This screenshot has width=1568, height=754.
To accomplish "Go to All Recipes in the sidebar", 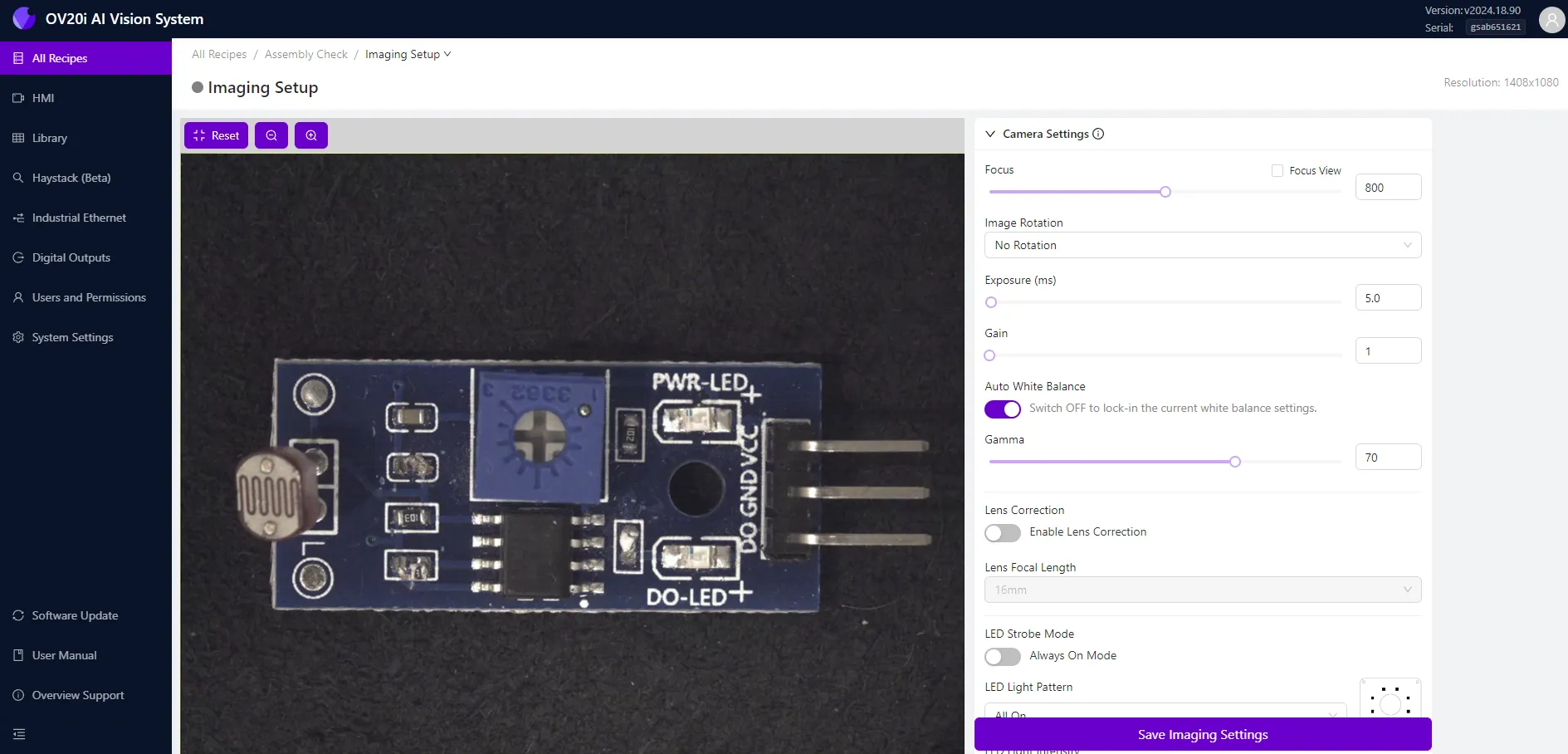I will coord(60,58).
